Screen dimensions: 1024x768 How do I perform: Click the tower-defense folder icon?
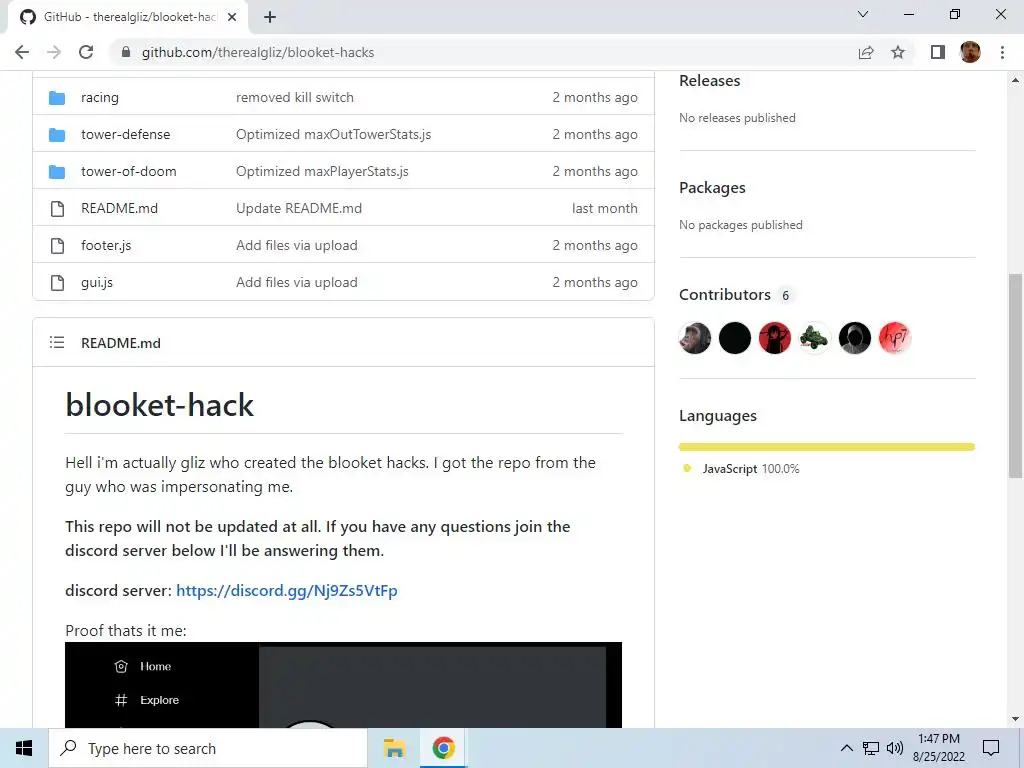57,135
